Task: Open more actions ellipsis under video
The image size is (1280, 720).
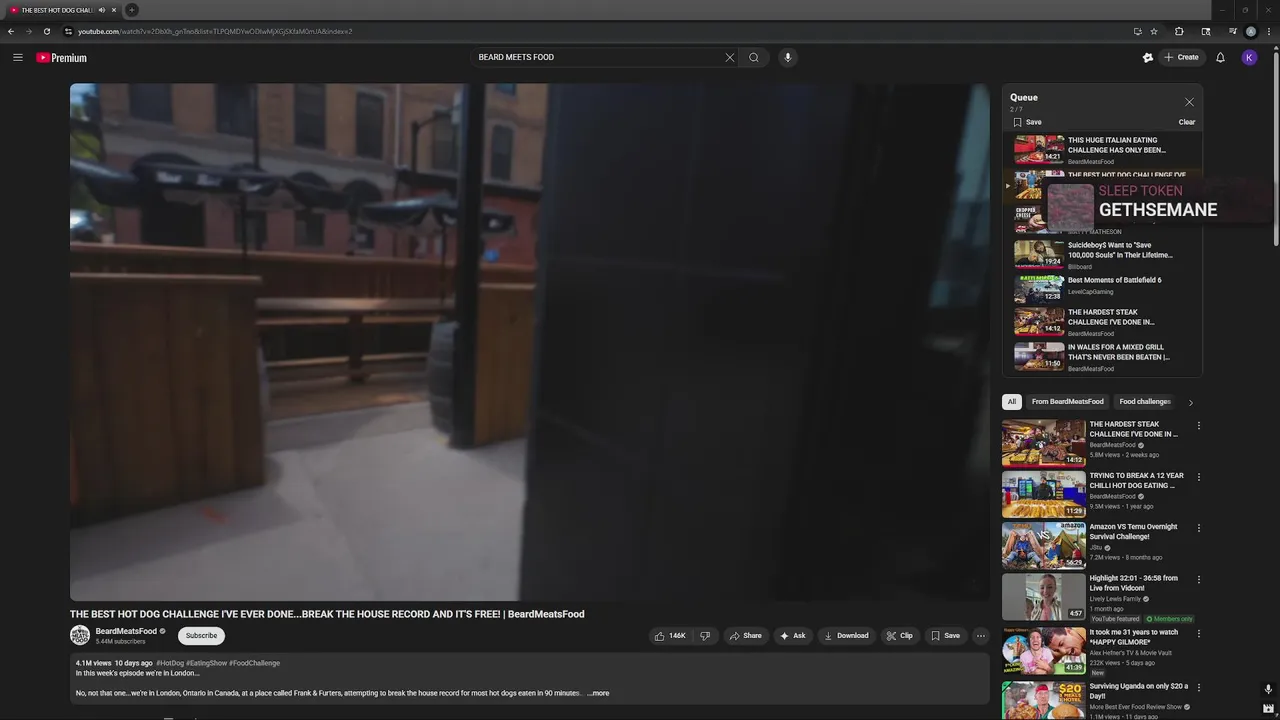Action: coord(981,635)
